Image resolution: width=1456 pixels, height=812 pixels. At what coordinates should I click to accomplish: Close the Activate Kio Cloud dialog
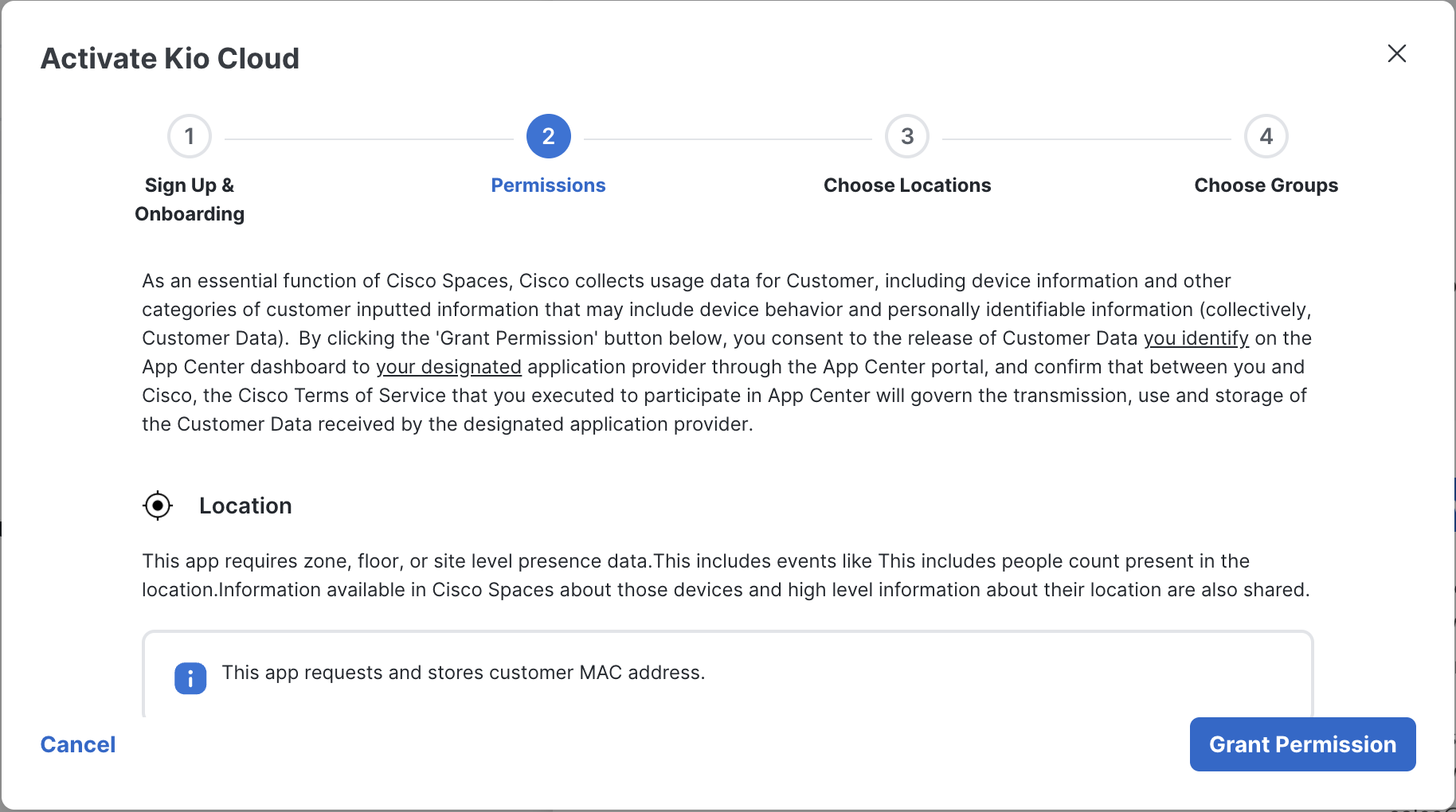click(x=1396, y=53)
